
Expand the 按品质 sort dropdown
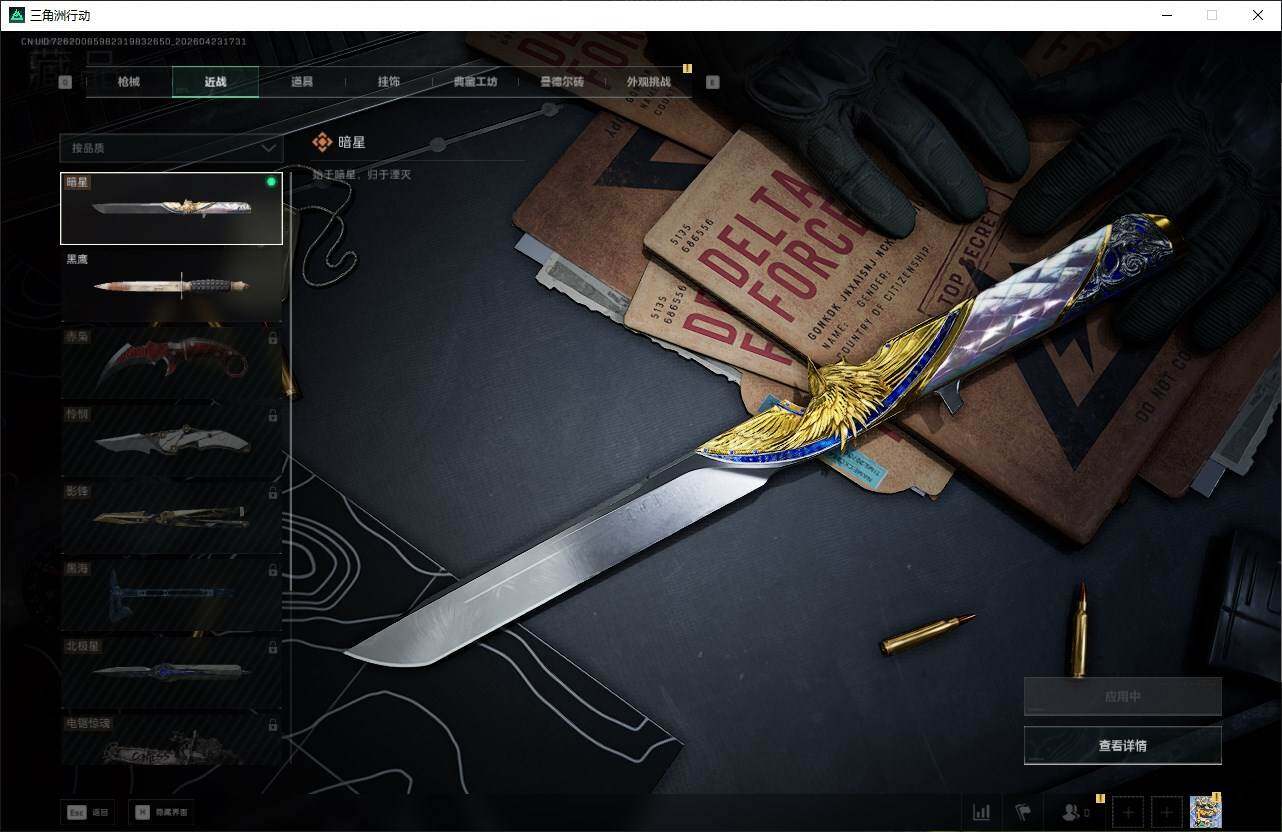[171, 148]
